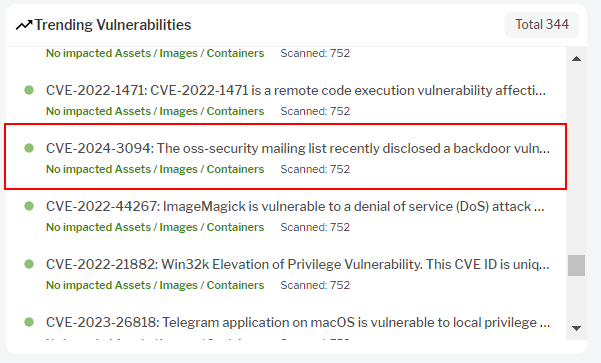Click No impacted Assets under CVE-2024-3094

click(x=155, y=169)
